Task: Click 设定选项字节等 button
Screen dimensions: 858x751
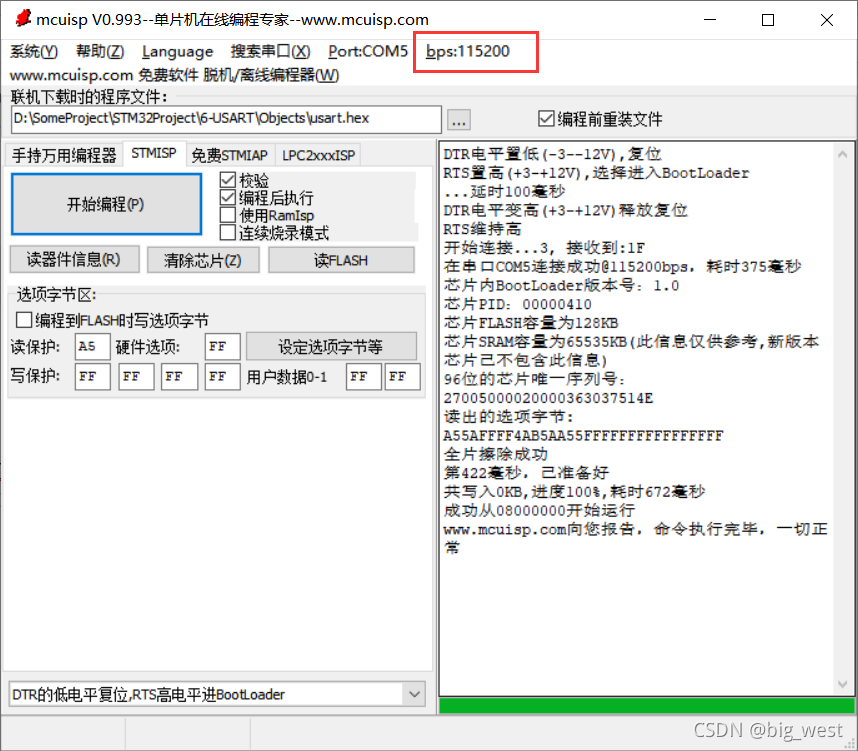Action: [x=331, y=346]
